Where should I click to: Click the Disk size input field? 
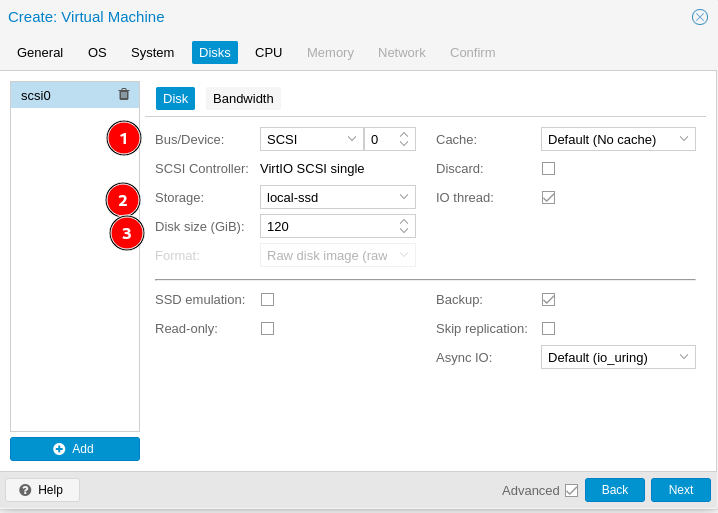click(328, 226)
